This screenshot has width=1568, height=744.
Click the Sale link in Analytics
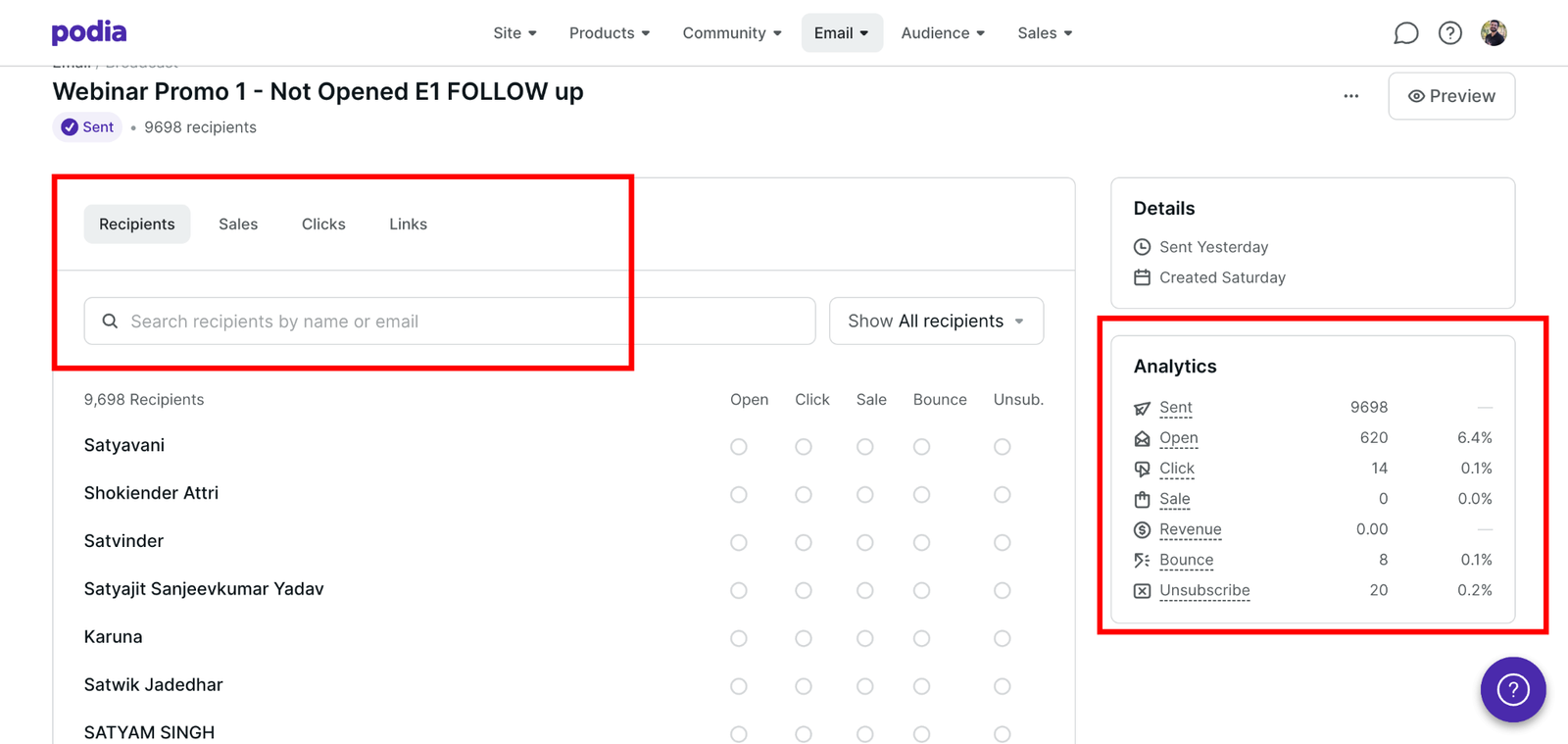click(x=1175, y=499)
